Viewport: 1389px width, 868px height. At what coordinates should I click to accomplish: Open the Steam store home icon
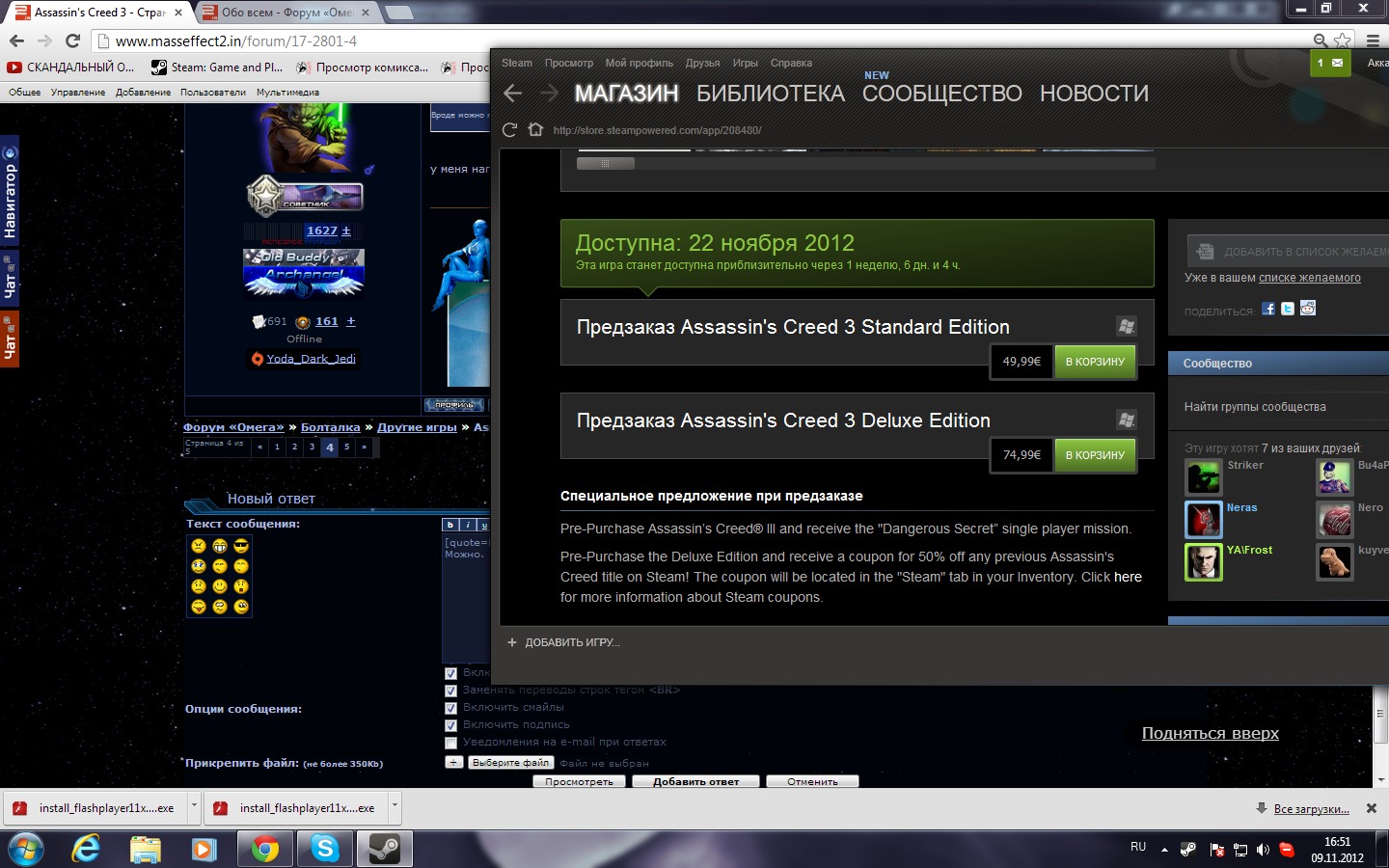pyautogui.click(x=535, y=130)
